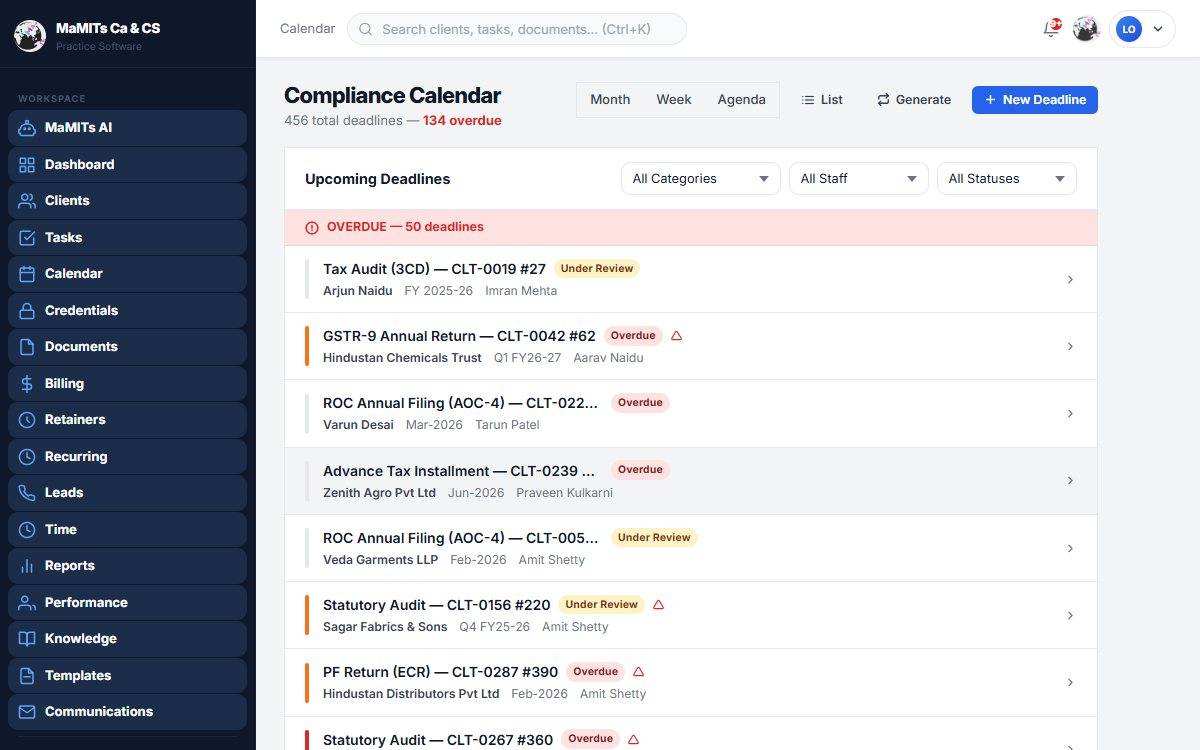Click Tarun Patel staff name

(x=507, y=425)
